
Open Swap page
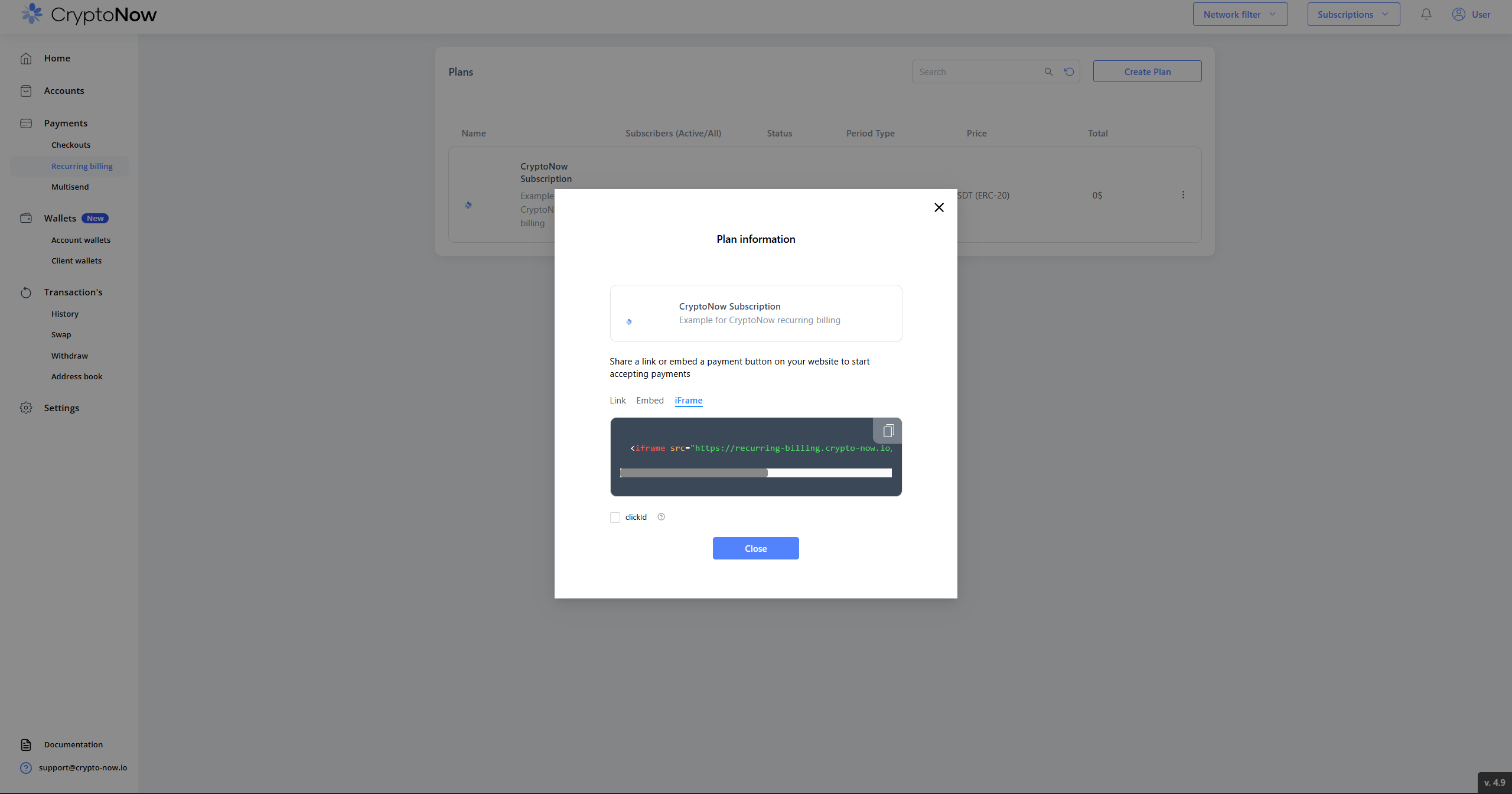coord(61,334)
